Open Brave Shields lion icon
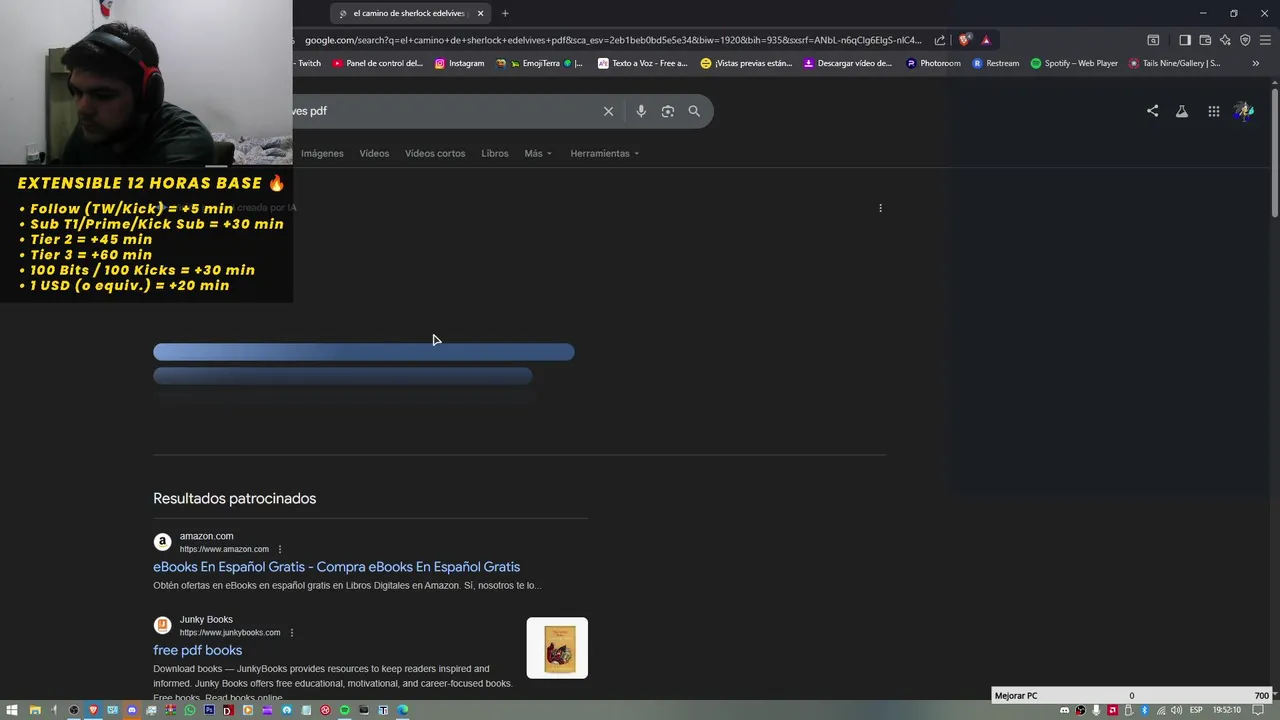Image resolution: width=1280 pixels, height=720 pixels. (964, 40)
